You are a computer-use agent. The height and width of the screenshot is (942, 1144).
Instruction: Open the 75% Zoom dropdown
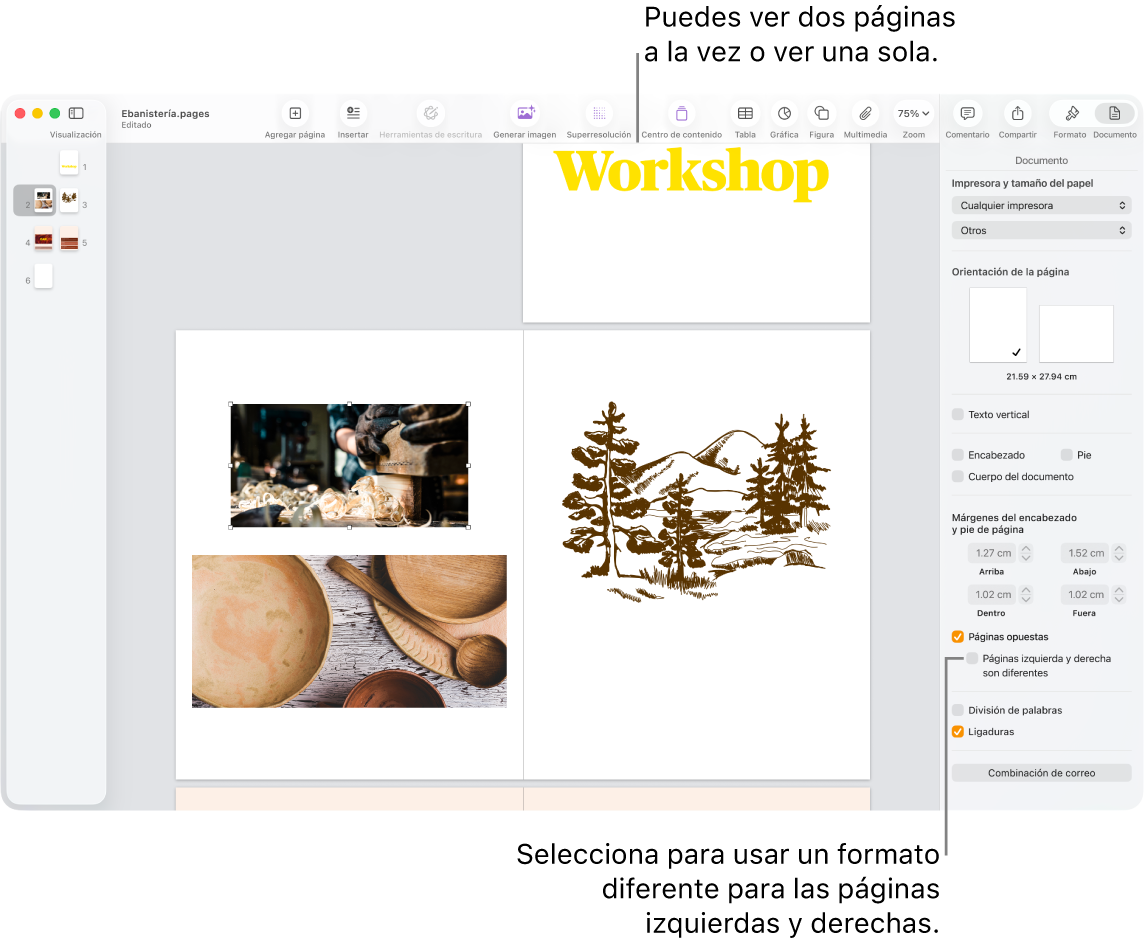pyautogui.click(x=913, y=114)
